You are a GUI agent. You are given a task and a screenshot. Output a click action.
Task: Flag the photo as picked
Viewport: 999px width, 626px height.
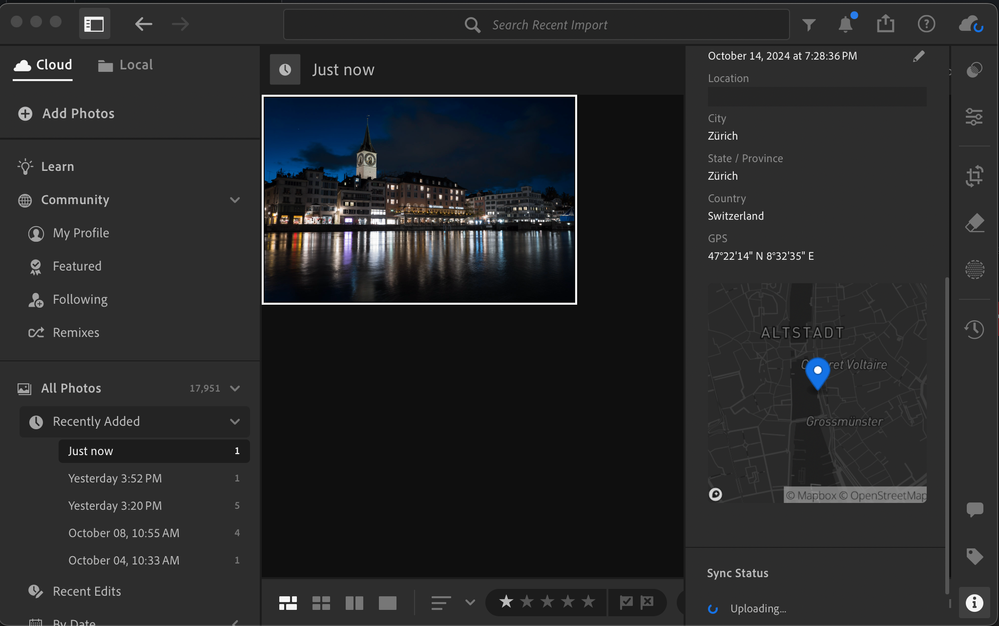(x=626, y=602)
